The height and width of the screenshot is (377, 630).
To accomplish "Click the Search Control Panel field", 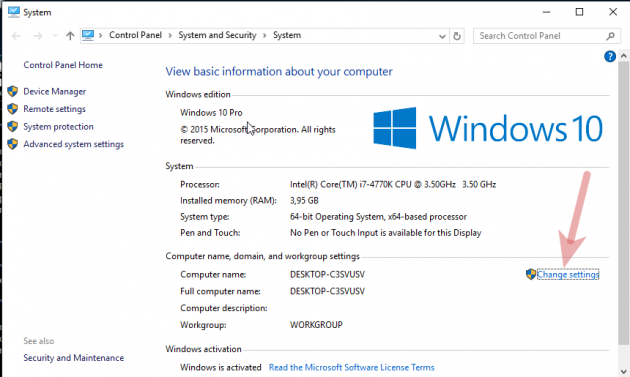I will pyautogui.click(x=546, y=36).
